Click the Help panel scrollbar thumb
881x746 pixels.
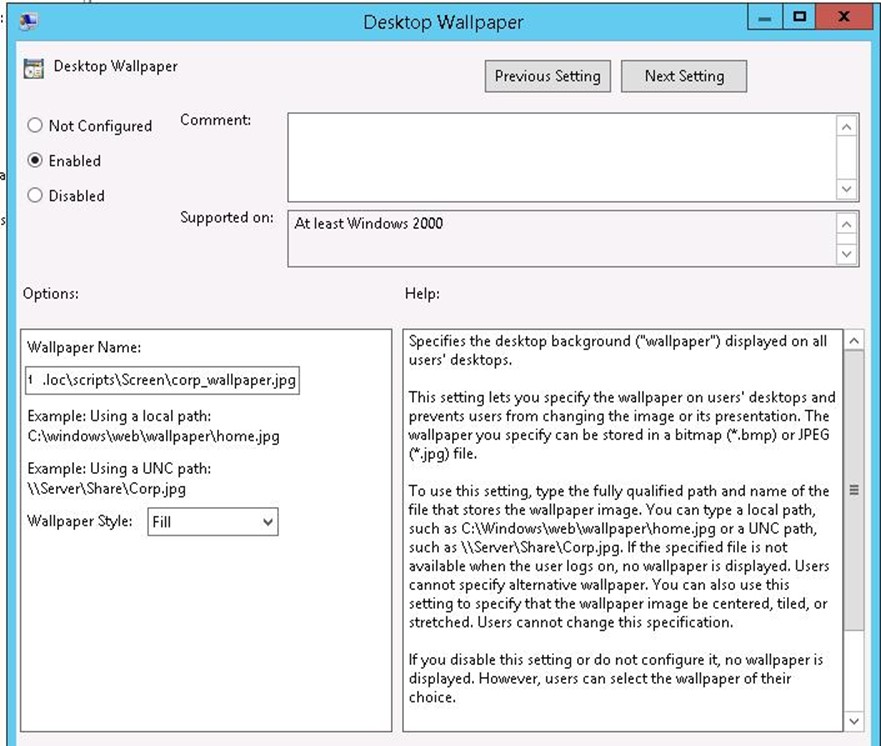pos(854,488)
